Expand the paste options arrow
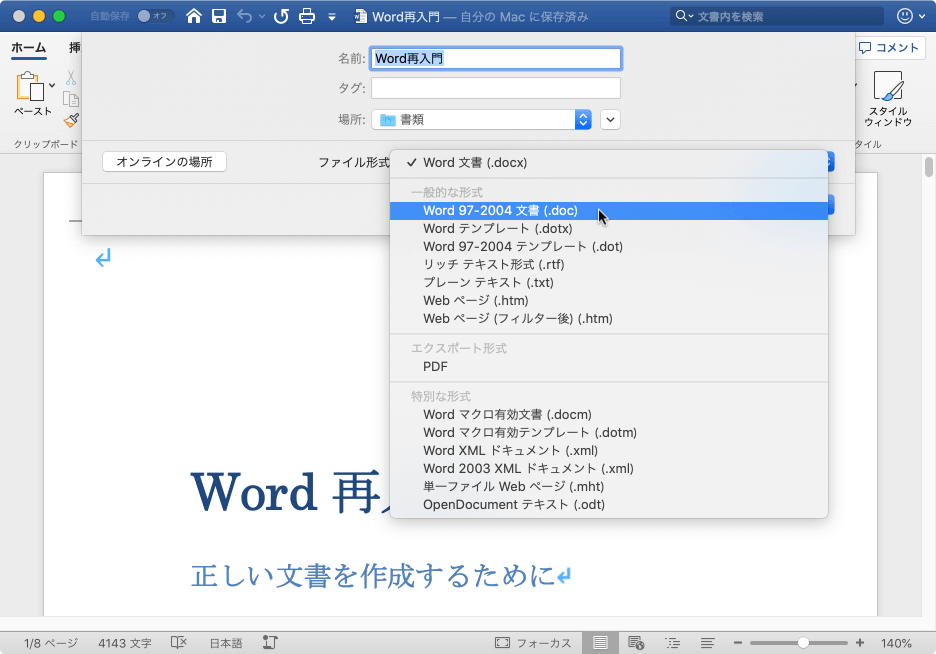Viewport: 936px width, 654px height. tap(53, 85)
